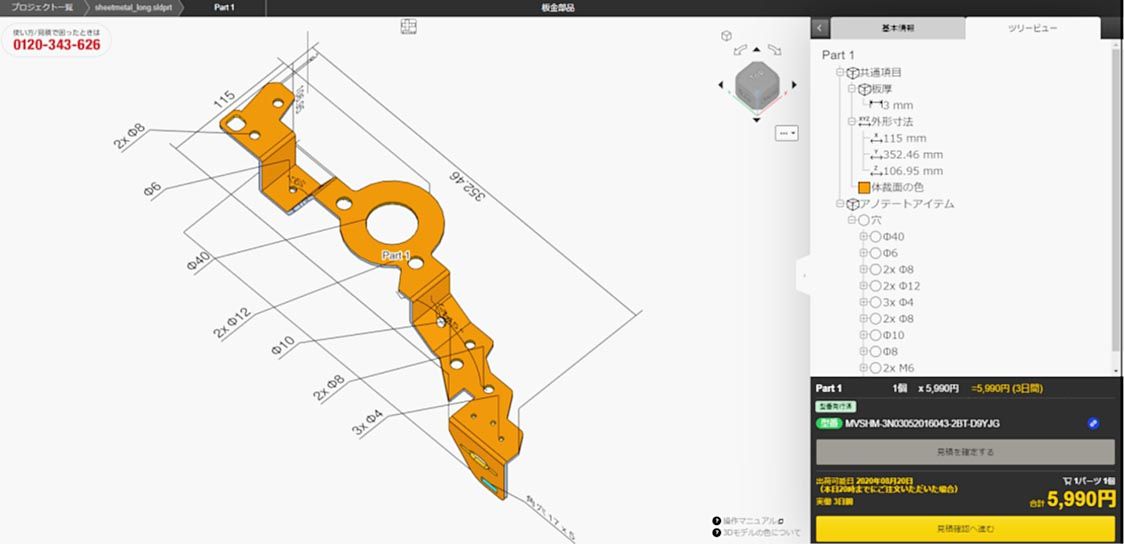
Task: Click the blue link icon beside part number
Action: point(1093,423)
